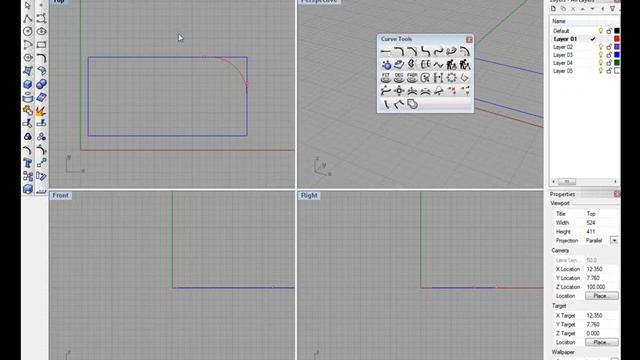The image size is (640, 360).
Task: Click the Chamfer curves icon in Curve Tools
Action: click(x=412, y=52)
